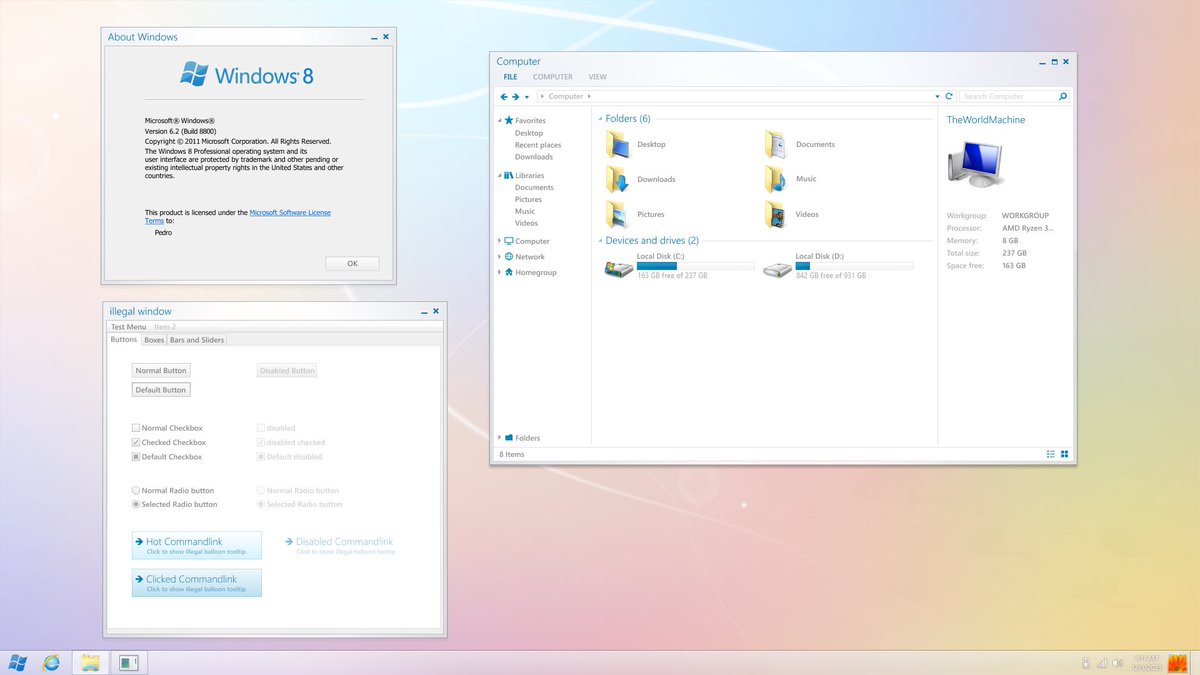The height and width of the screenshot is (675, 1200).
Task: Click the Libraries icon in navigation pane
Action: [509, 175]
